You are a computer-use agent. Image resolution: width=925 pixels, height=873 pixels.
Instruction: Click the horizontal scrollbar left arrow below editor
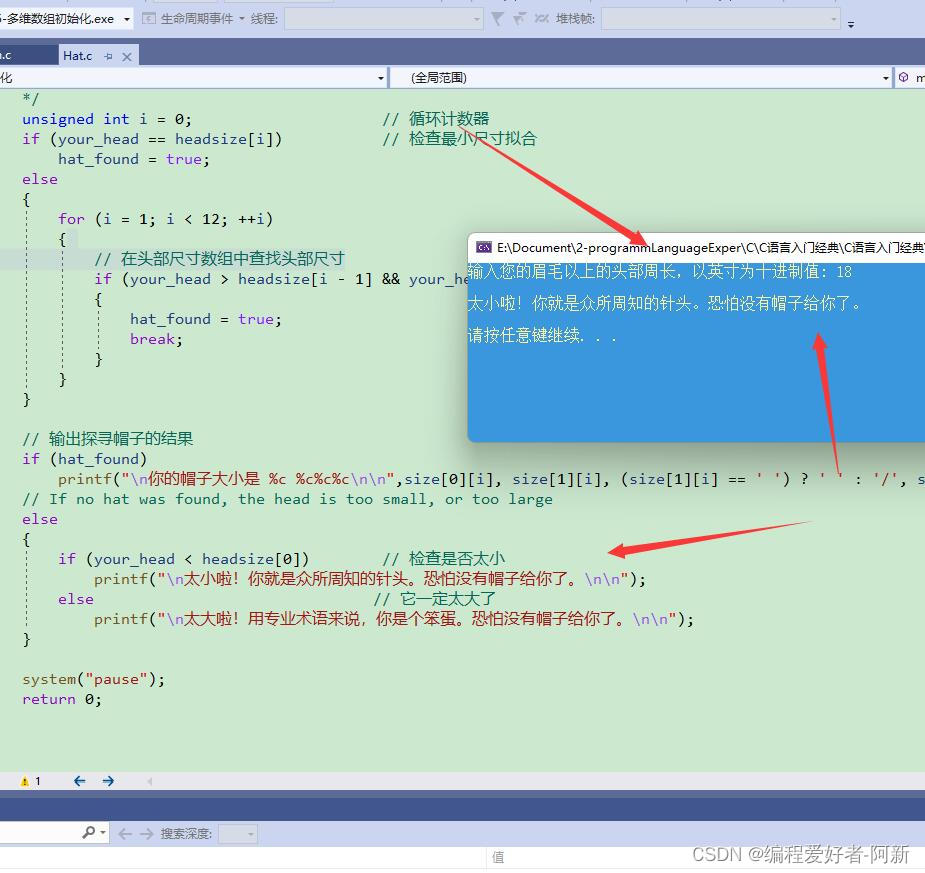click(x=150, y=781)
